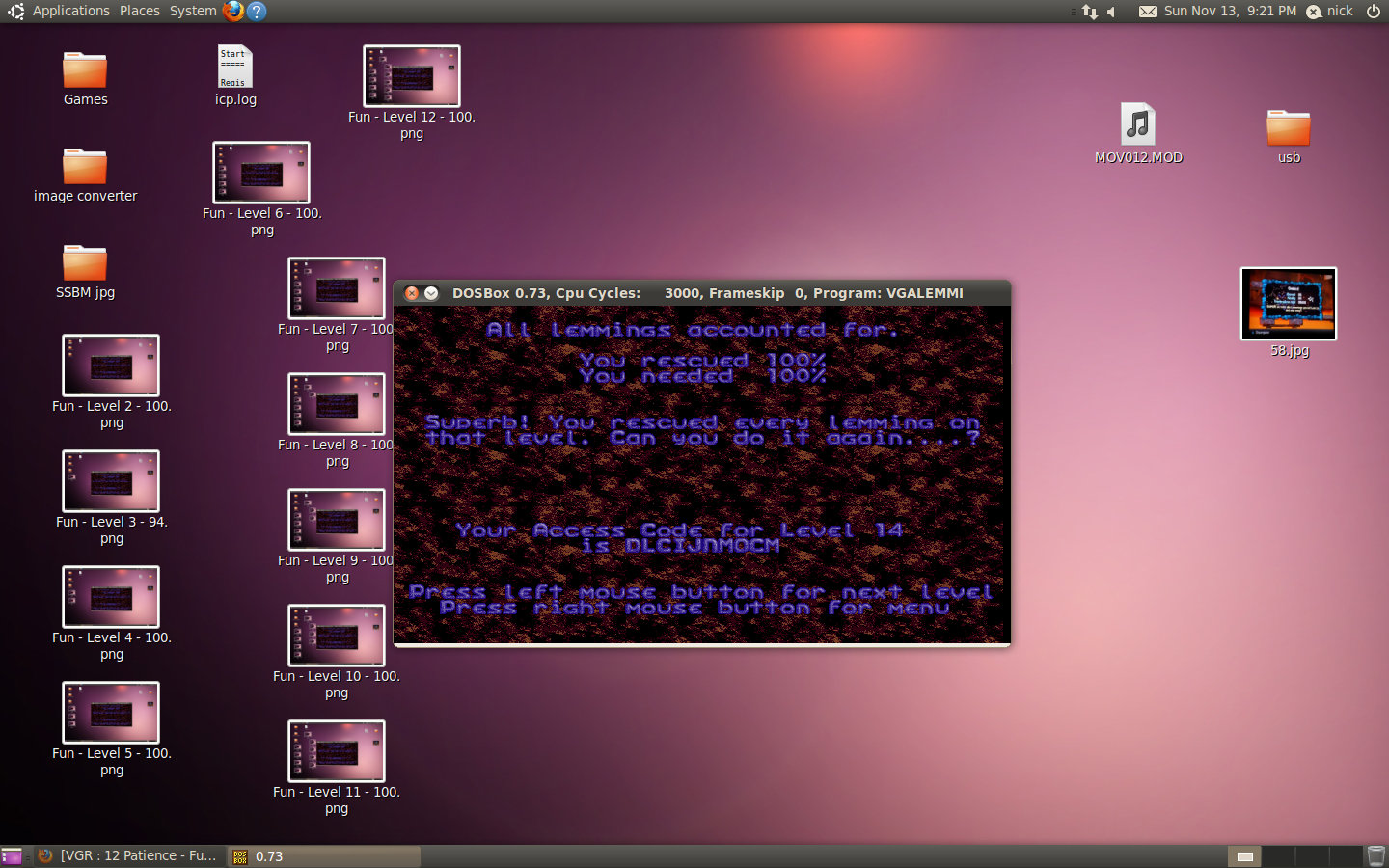The image size is (1389, 868).
Task: Click the date and time clock
Action: (x=1230, y=11)
